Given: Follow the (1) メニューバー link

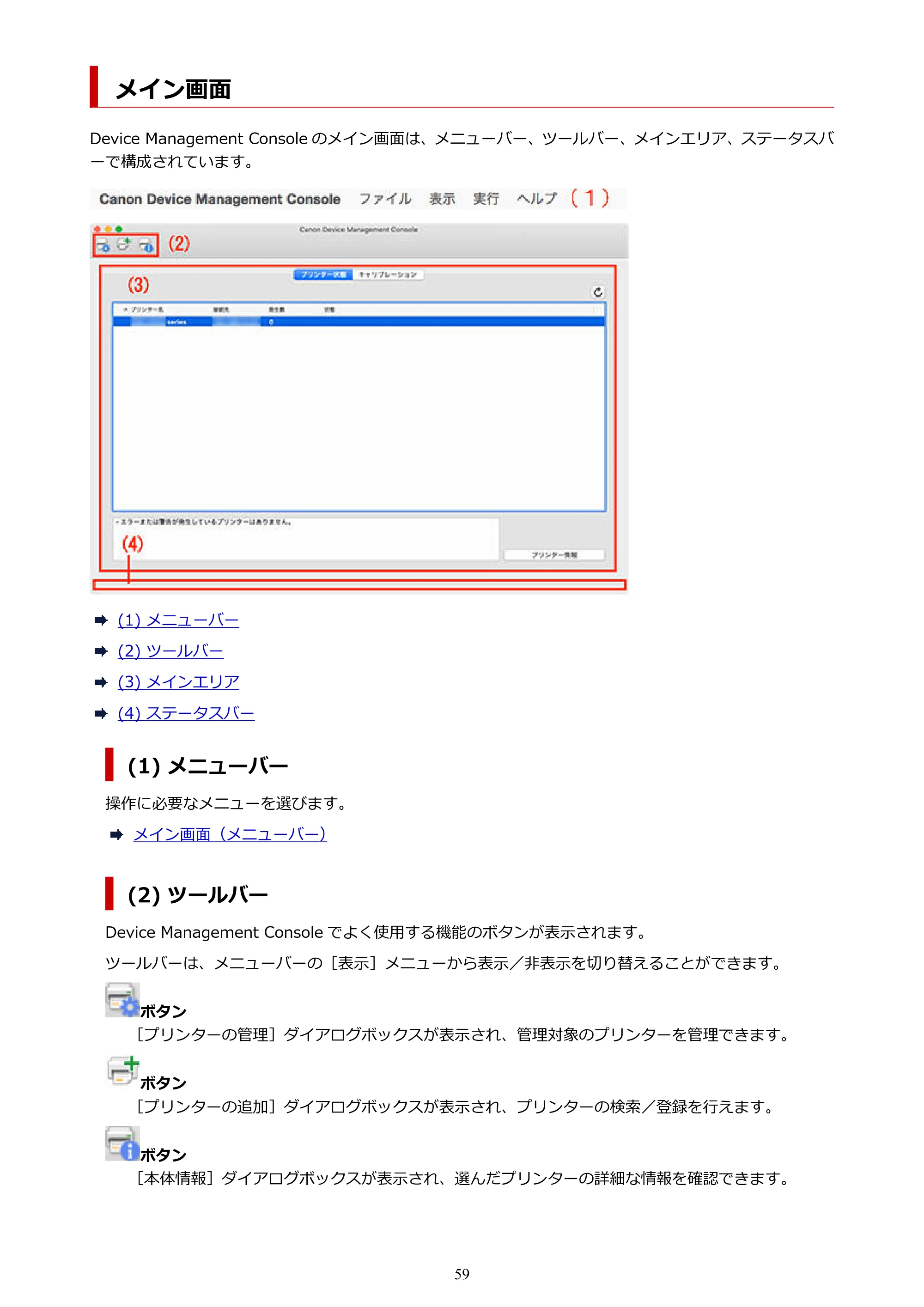Looking at the screenshot, I should pos(178,620).
